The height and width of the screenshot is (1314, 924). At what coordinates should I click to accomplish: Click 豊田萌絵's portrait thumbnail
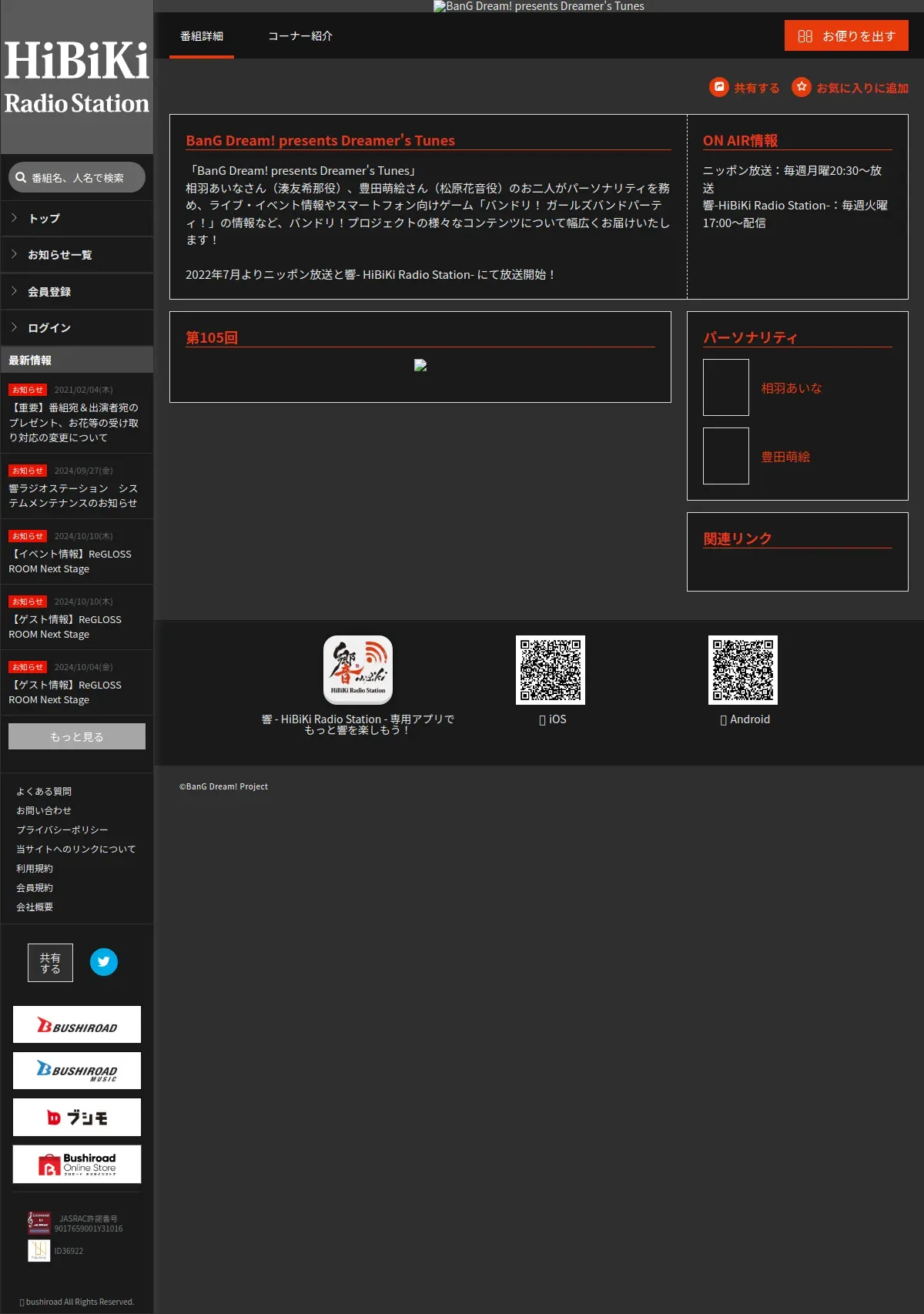pos(726,456)
